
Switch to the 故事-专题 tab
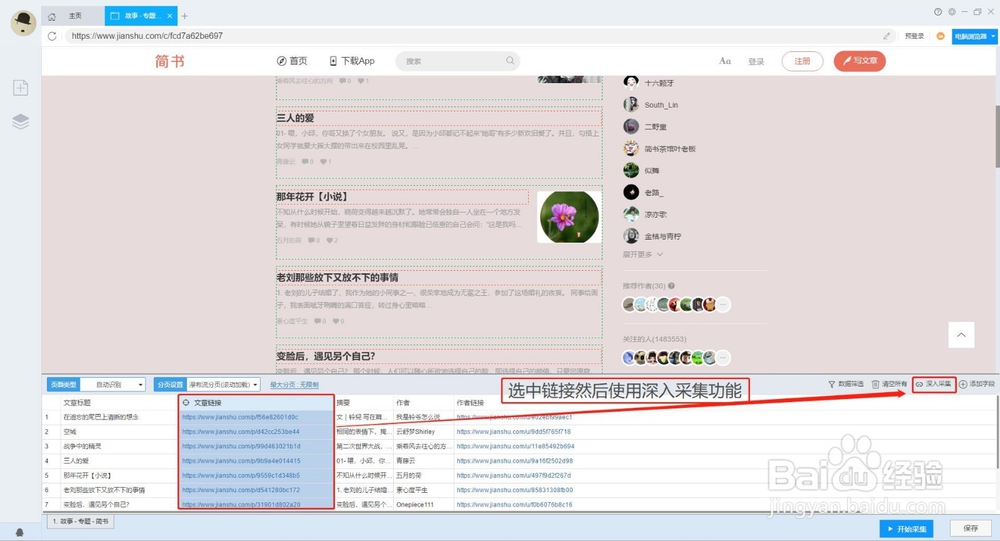(141, 16)
